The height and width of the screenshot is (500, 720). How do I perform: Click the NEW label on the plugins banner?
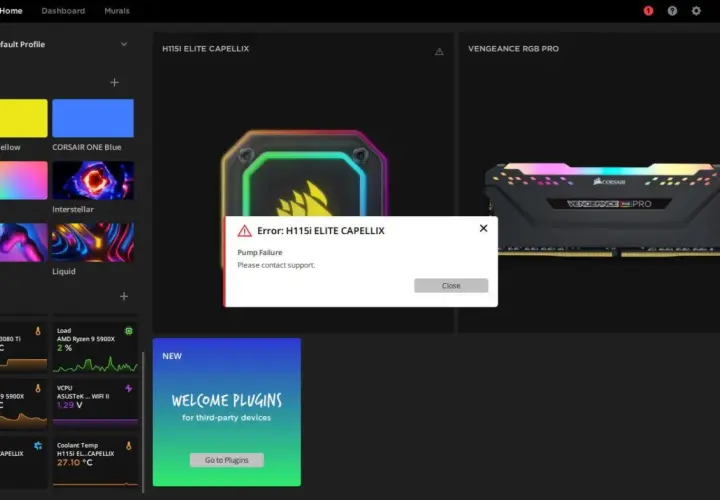(172, 356)
